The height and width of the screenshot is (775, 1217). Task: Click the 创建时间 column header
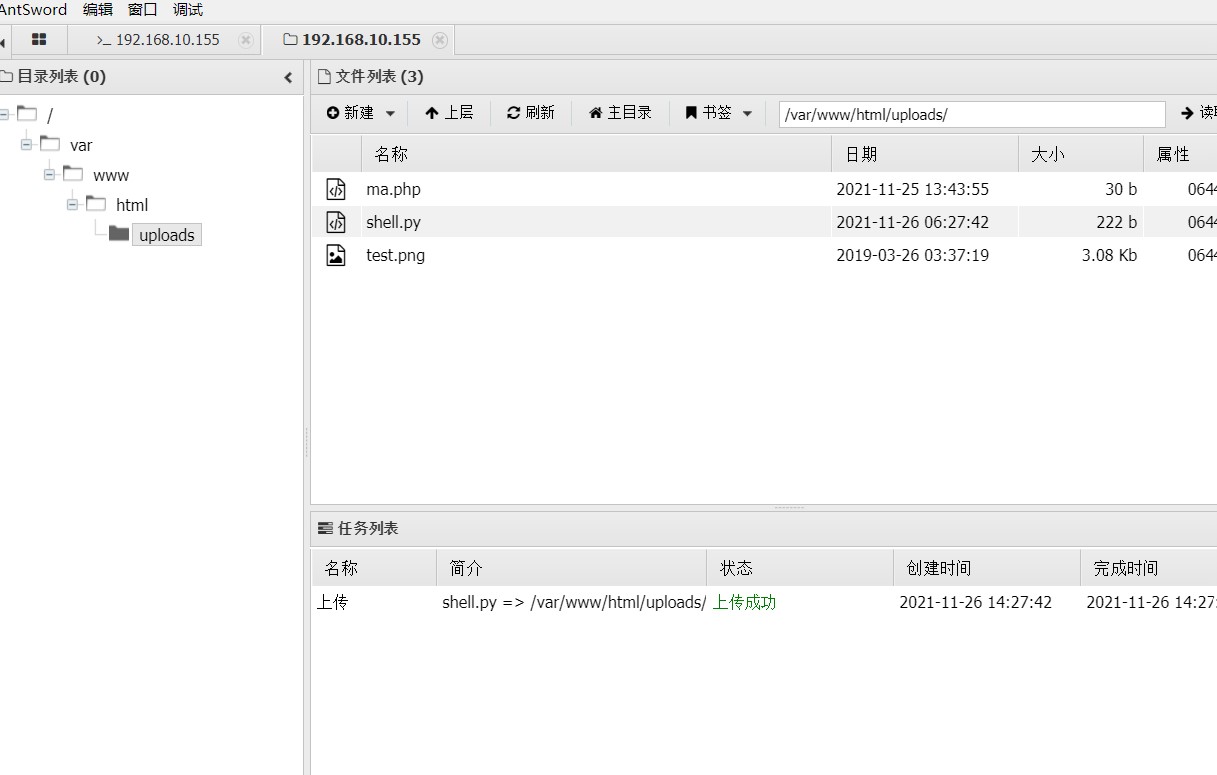(x=987, y=568)
